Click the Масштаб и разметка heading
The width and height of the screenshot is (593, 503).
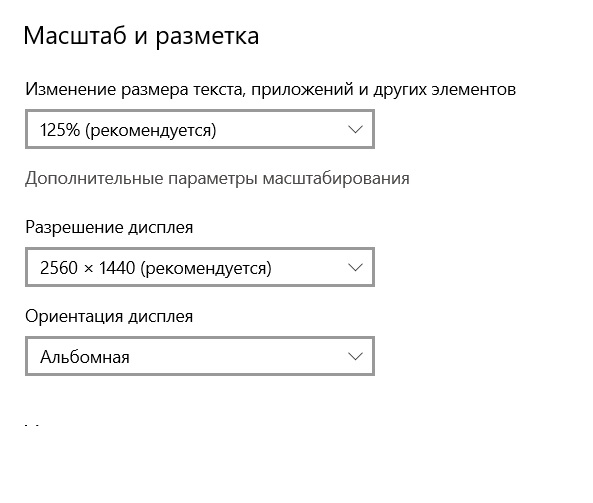point(141,37)
